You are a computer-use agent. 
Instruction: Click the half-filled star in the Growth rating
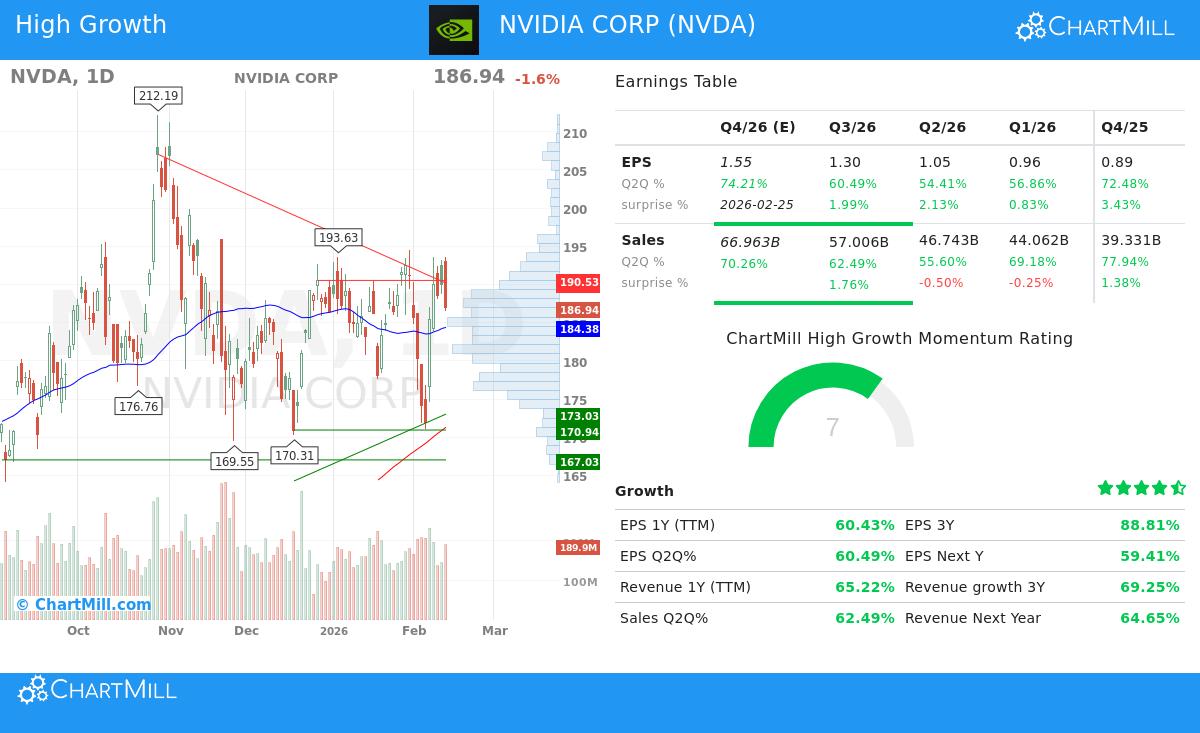(x=1176, y=488)
